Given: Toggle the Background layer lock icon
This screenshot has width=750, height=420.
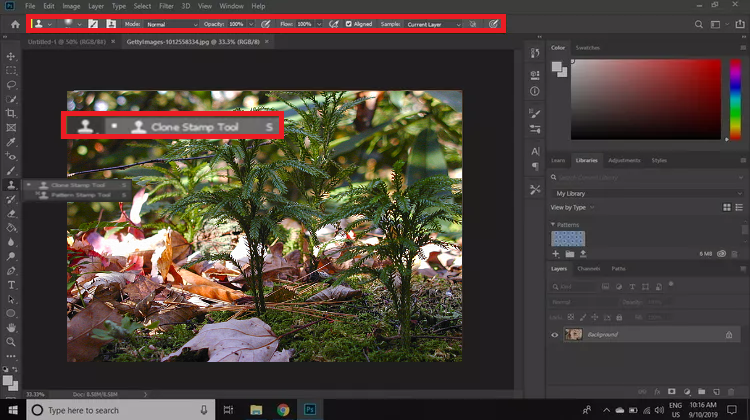Looking at the screenshot, I should pos(729,335).
